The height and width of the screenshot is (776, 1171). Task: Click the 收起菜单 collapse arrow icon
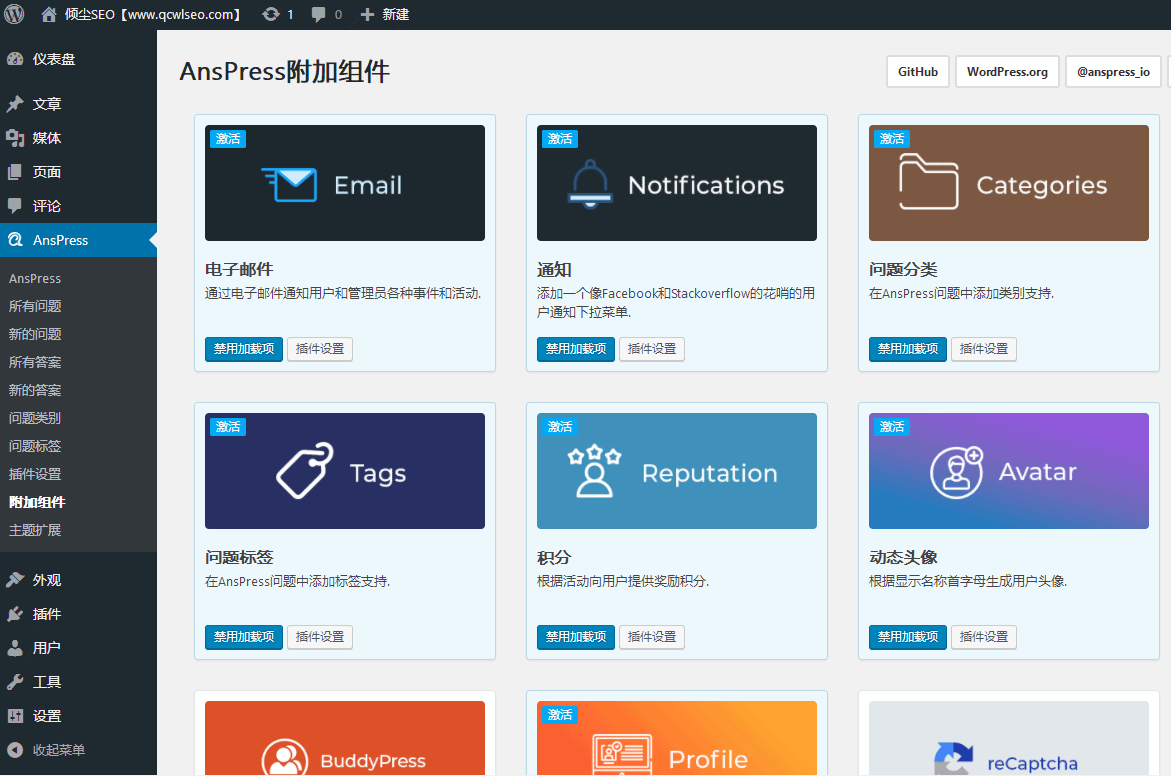15,749
